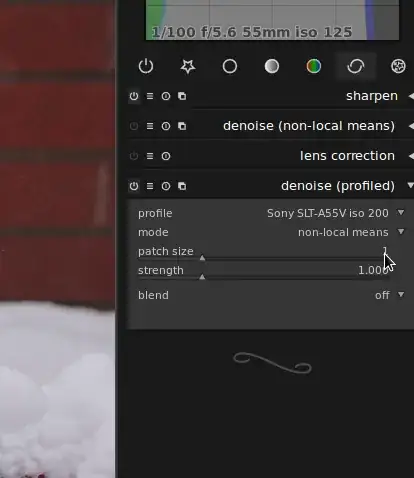Select basic group hollow circle icon
Image resolution: width=414 pixels, height=478 pixels.
click(230, 66)
